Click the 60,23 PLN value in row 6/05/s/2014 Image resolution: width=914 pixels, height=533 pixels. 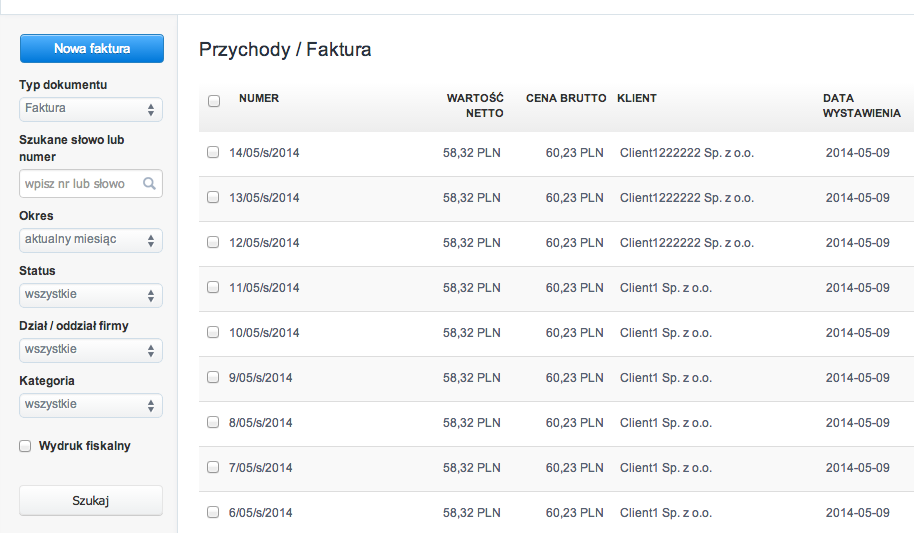point(574,513)
